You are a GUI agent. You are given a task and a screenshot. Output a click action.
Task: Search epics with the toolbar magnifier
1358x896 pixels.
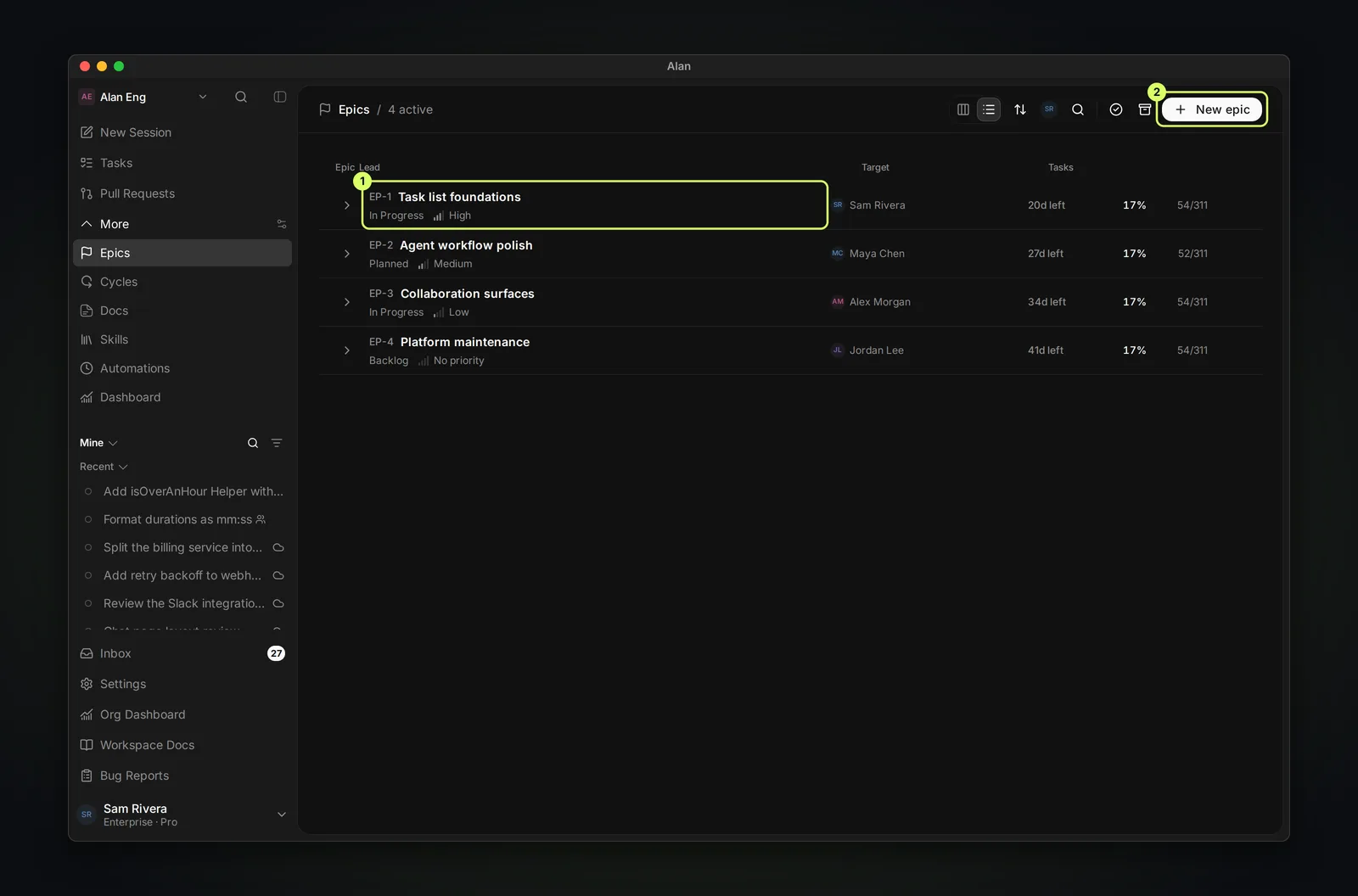(x=1078, y=109)
